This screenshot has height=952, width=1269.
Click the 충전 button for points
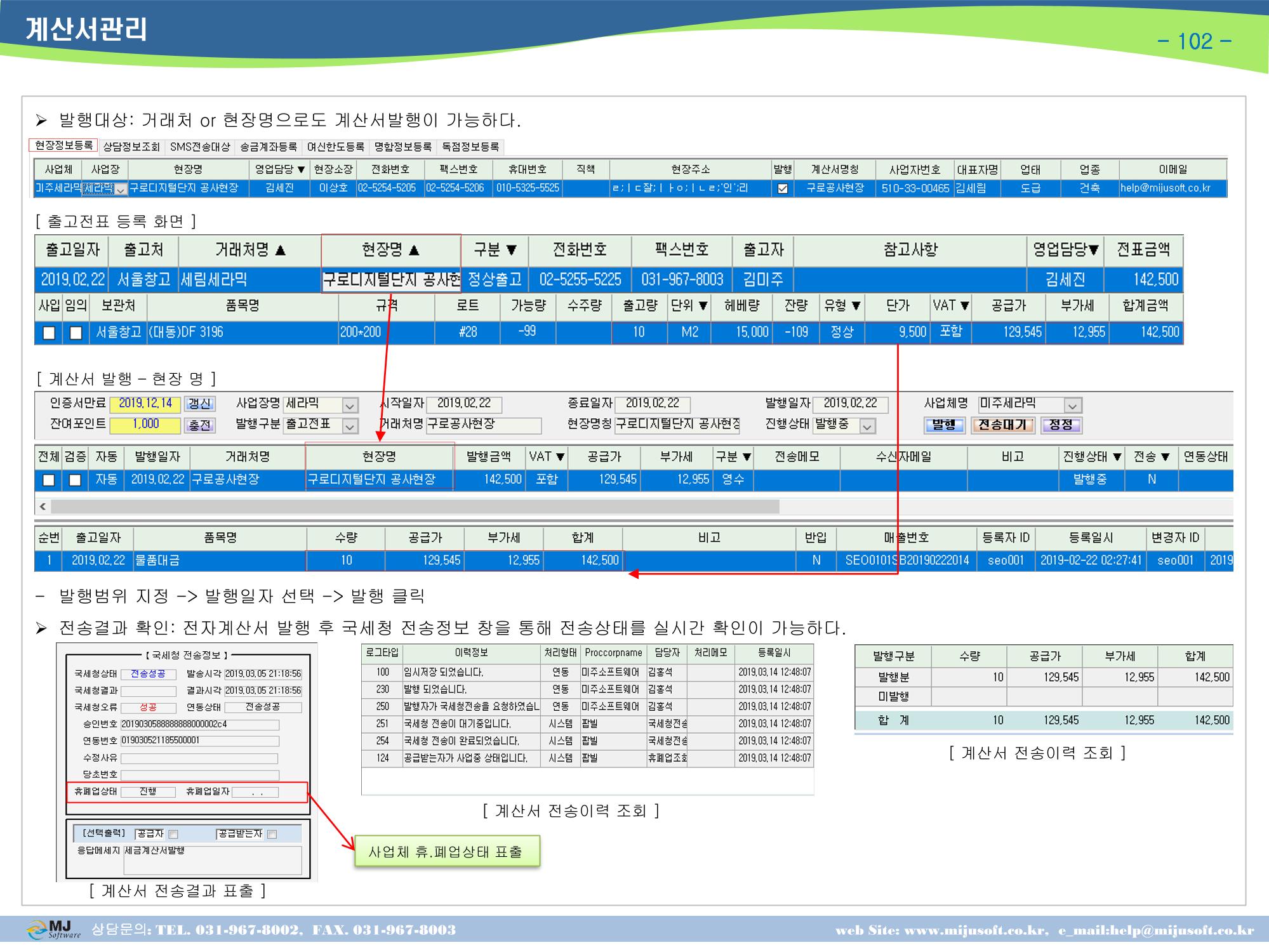point(199,425)
